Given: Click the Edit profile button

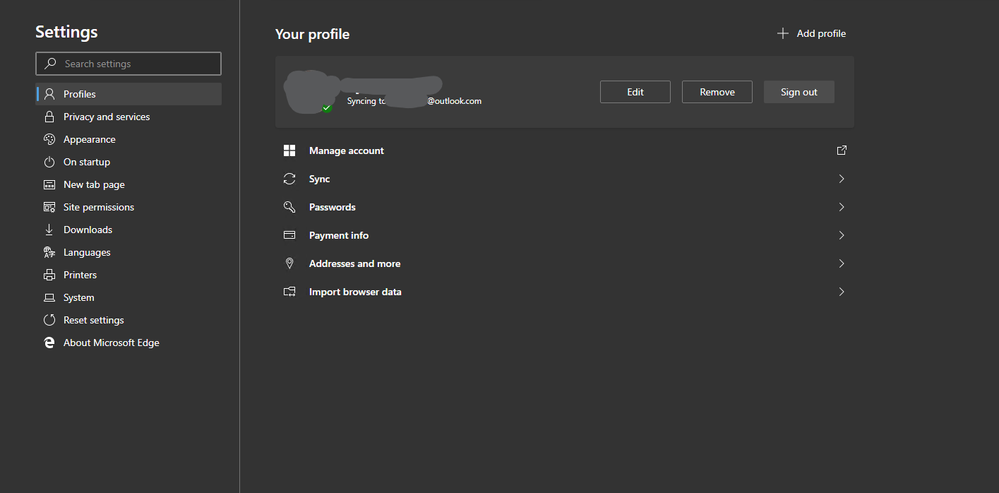Looking at the screenshot, I should point(635,92).
